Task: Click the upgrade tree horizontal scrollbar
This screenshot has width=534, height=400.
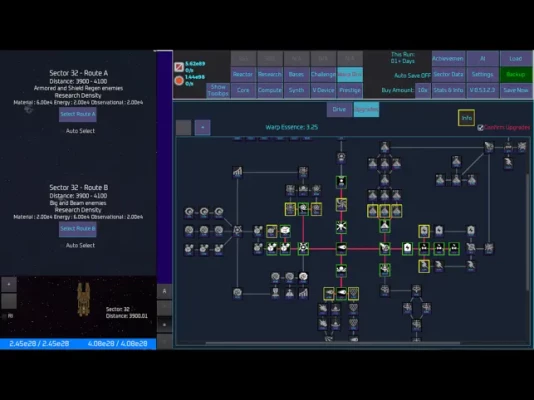Action: pos(332,343)
